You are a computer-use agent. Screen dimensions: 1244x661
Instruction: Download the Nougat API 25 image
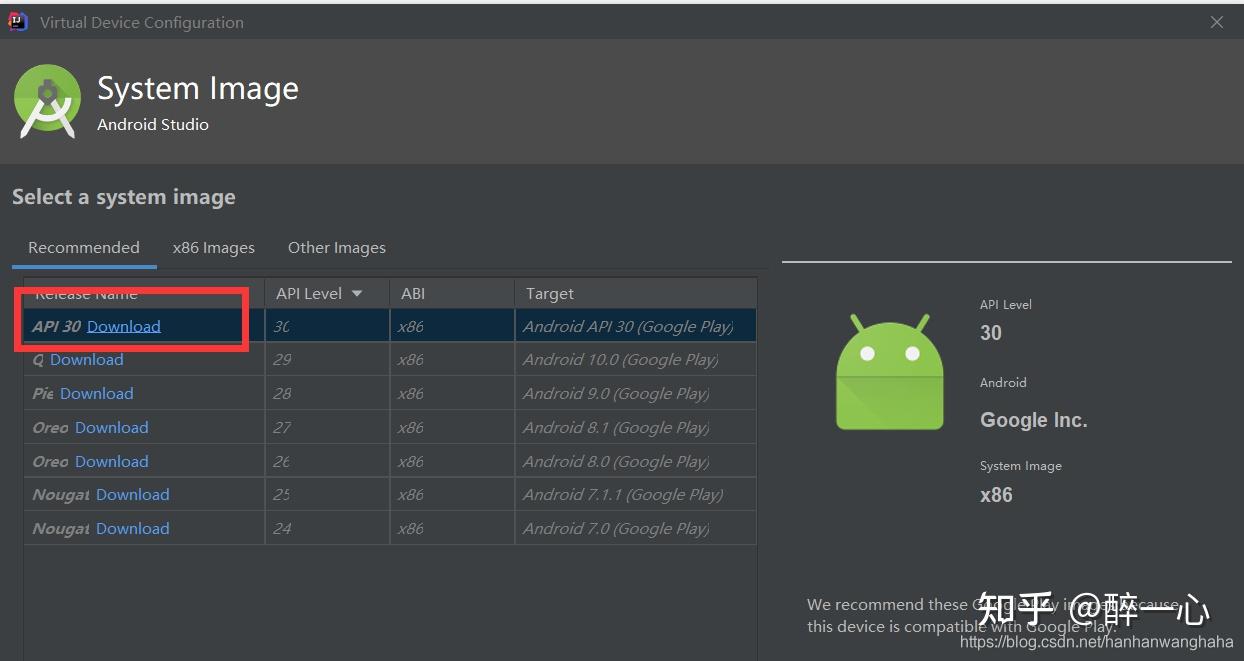tap(132, 495)
